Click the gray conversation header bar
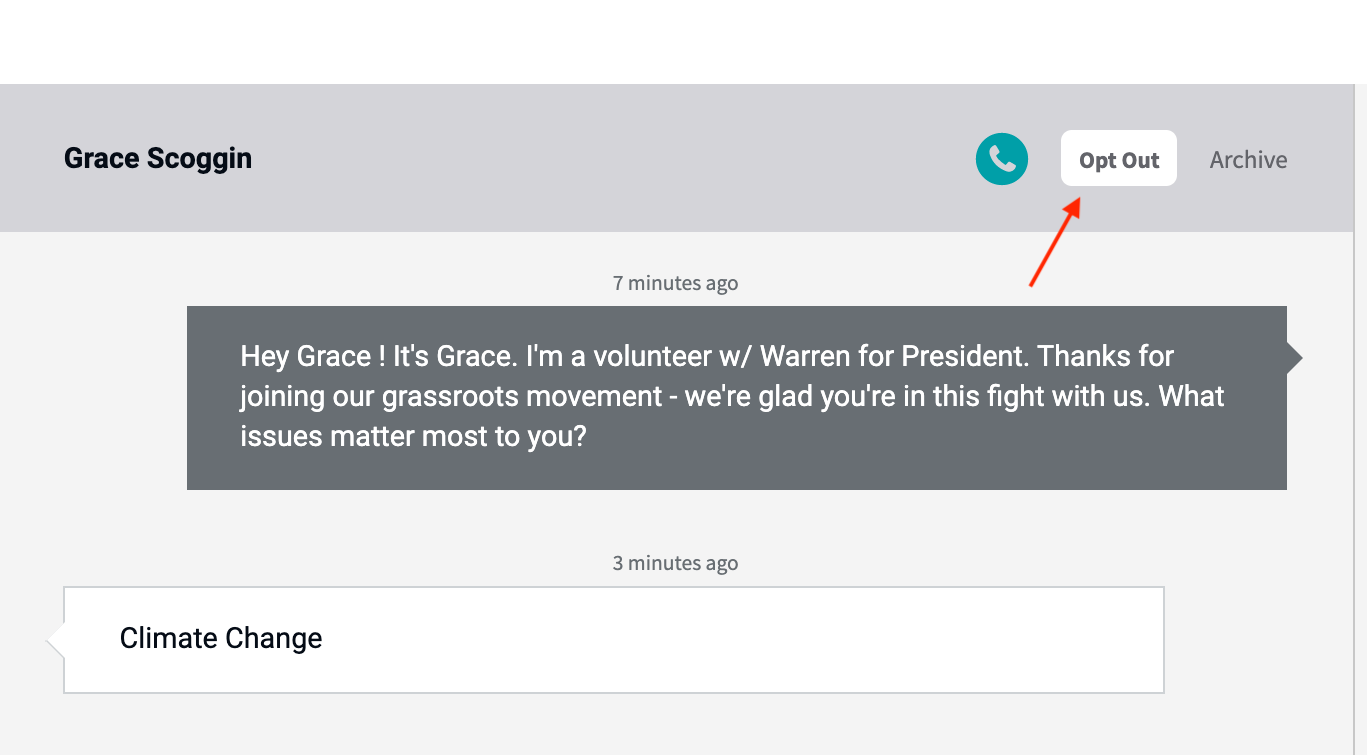This screenshot has height=755, width=1367. [x=683, y=158]
